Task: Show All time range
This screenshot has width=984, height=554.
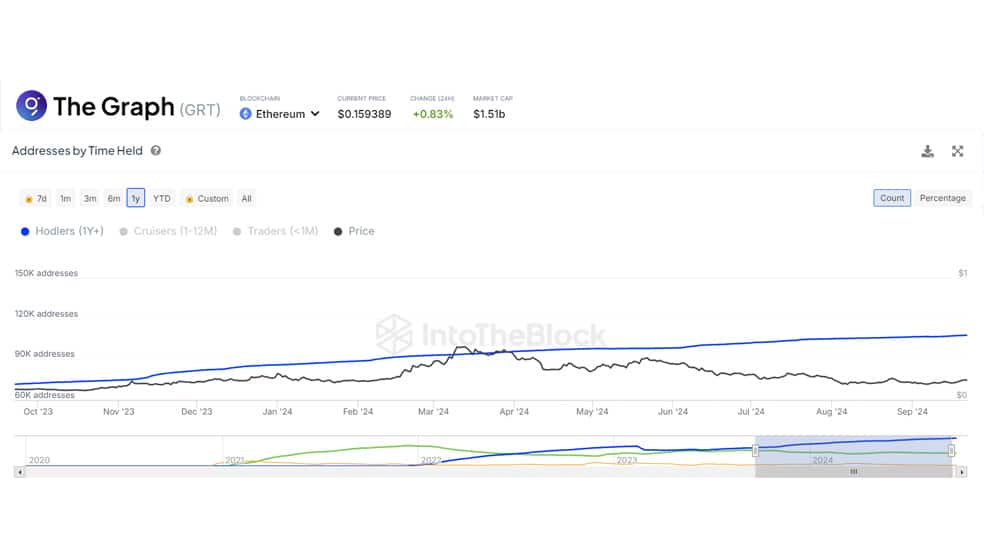Action: pos(247,198)
